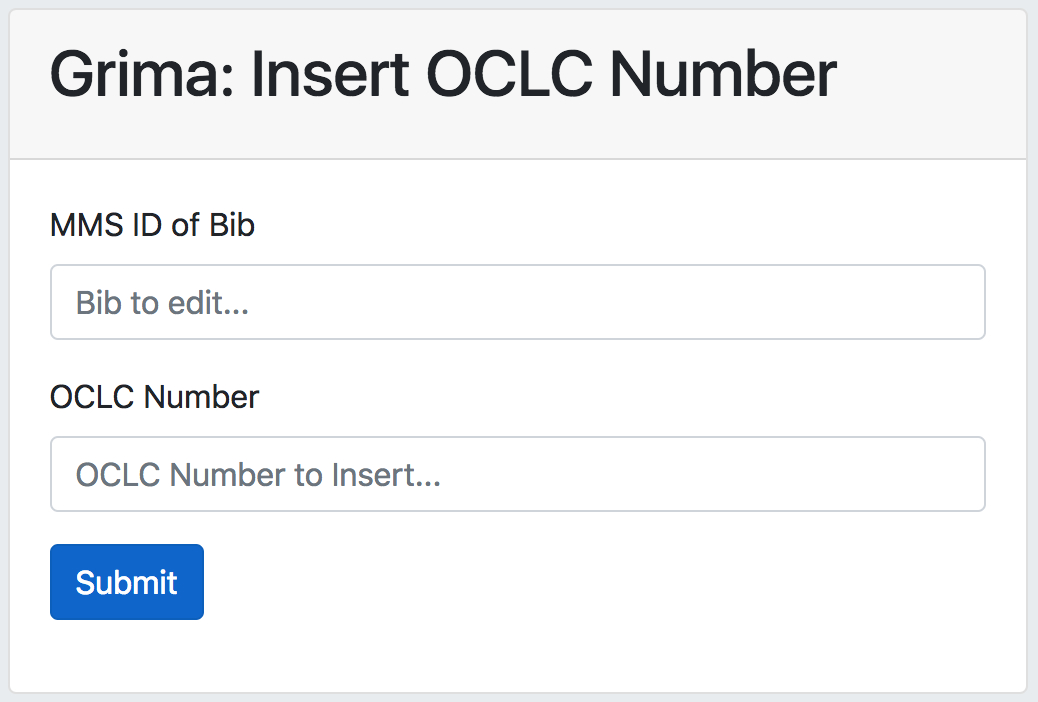Click the "MMS ID of Bib" label
The height and width of the screenshot is (702, 1038).
click(x=152, y=225)
